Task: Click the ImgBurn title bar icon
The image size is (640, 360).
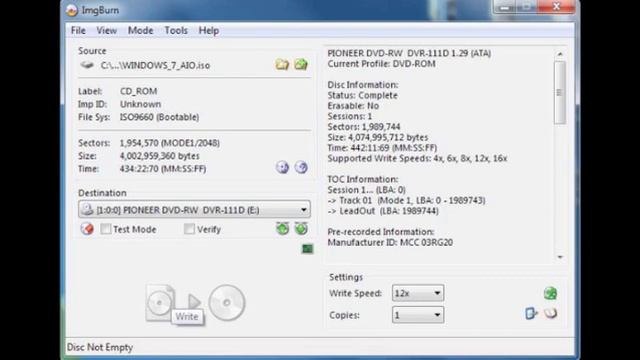Action: pyautogui.click(x=72, y=10)
